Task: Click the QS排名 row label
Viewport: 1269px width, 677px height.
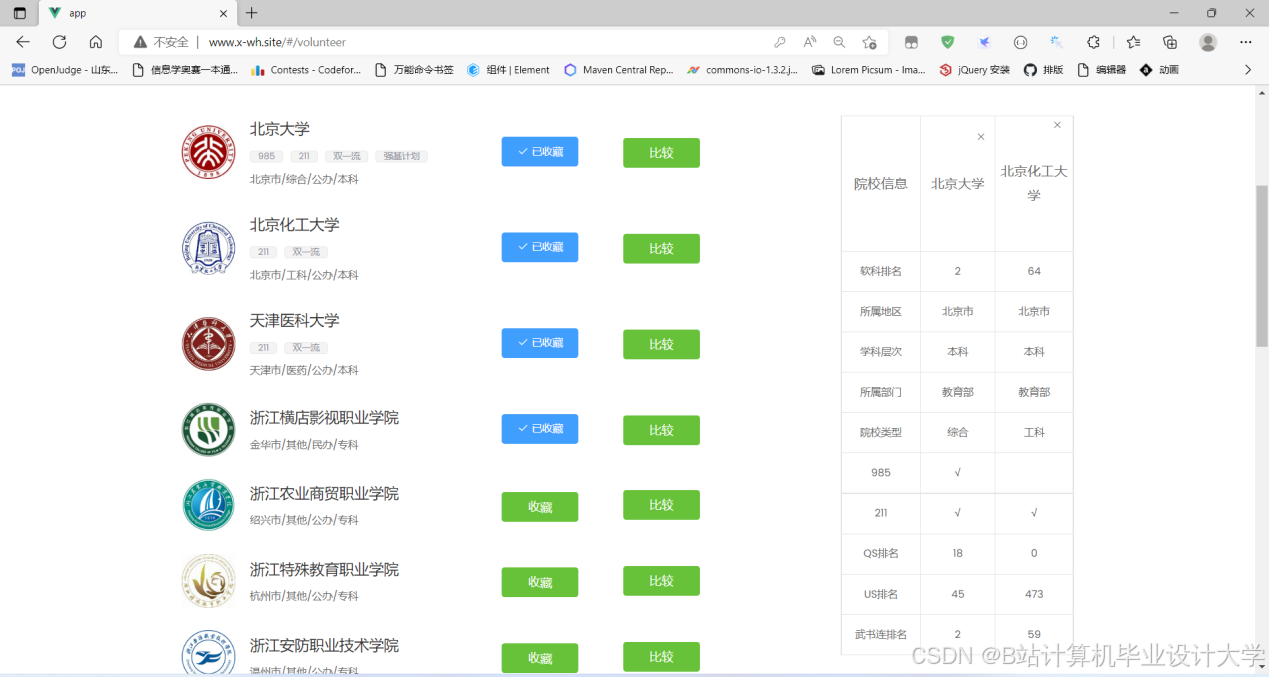Action: pos(881,553)
